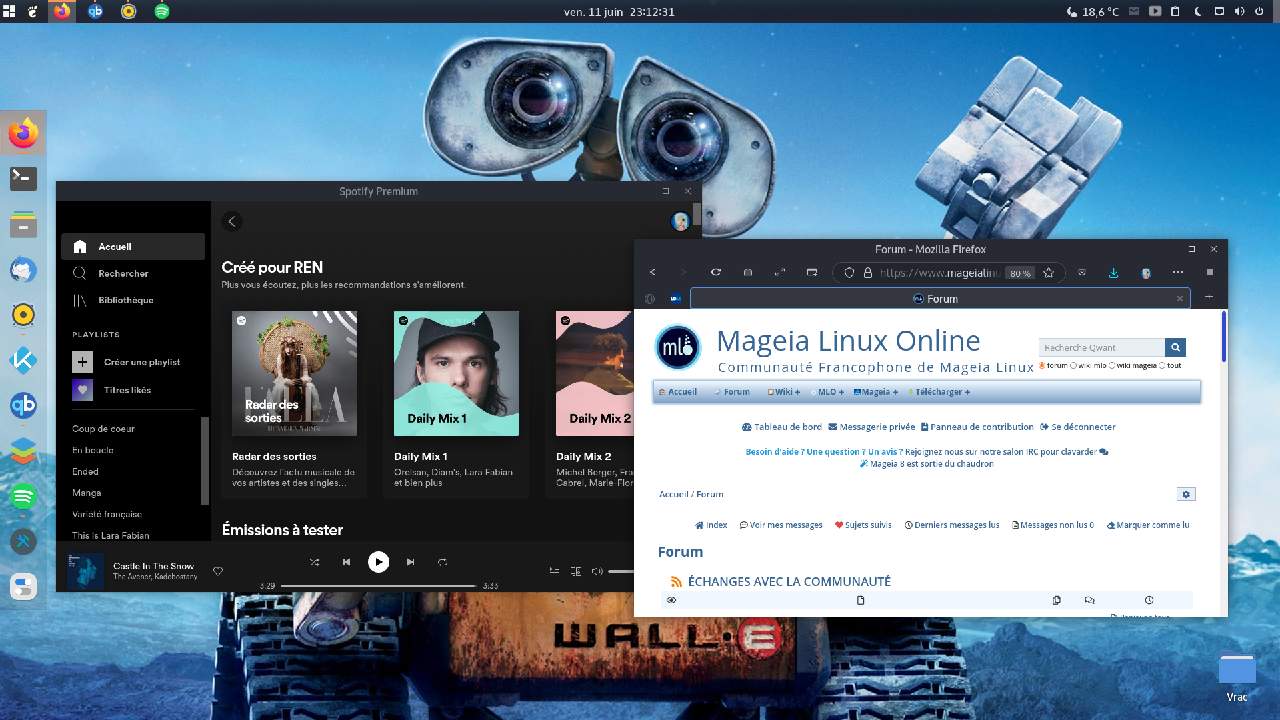This screenshot has height=720, width=1280.
Task: Go back in the Firefox window
Action: coord(652,272)
